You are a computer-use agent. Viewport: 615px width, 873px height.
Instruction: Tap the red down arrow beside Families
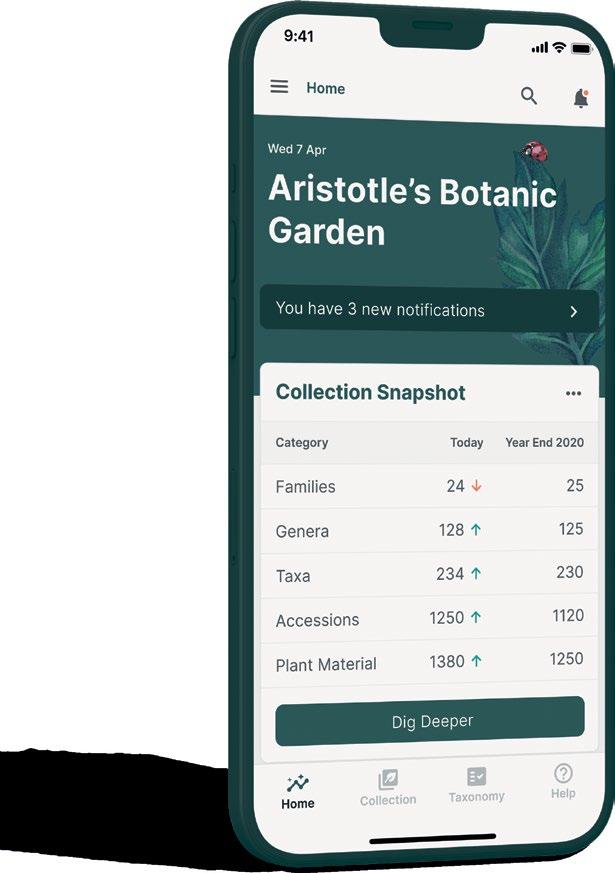476,486
